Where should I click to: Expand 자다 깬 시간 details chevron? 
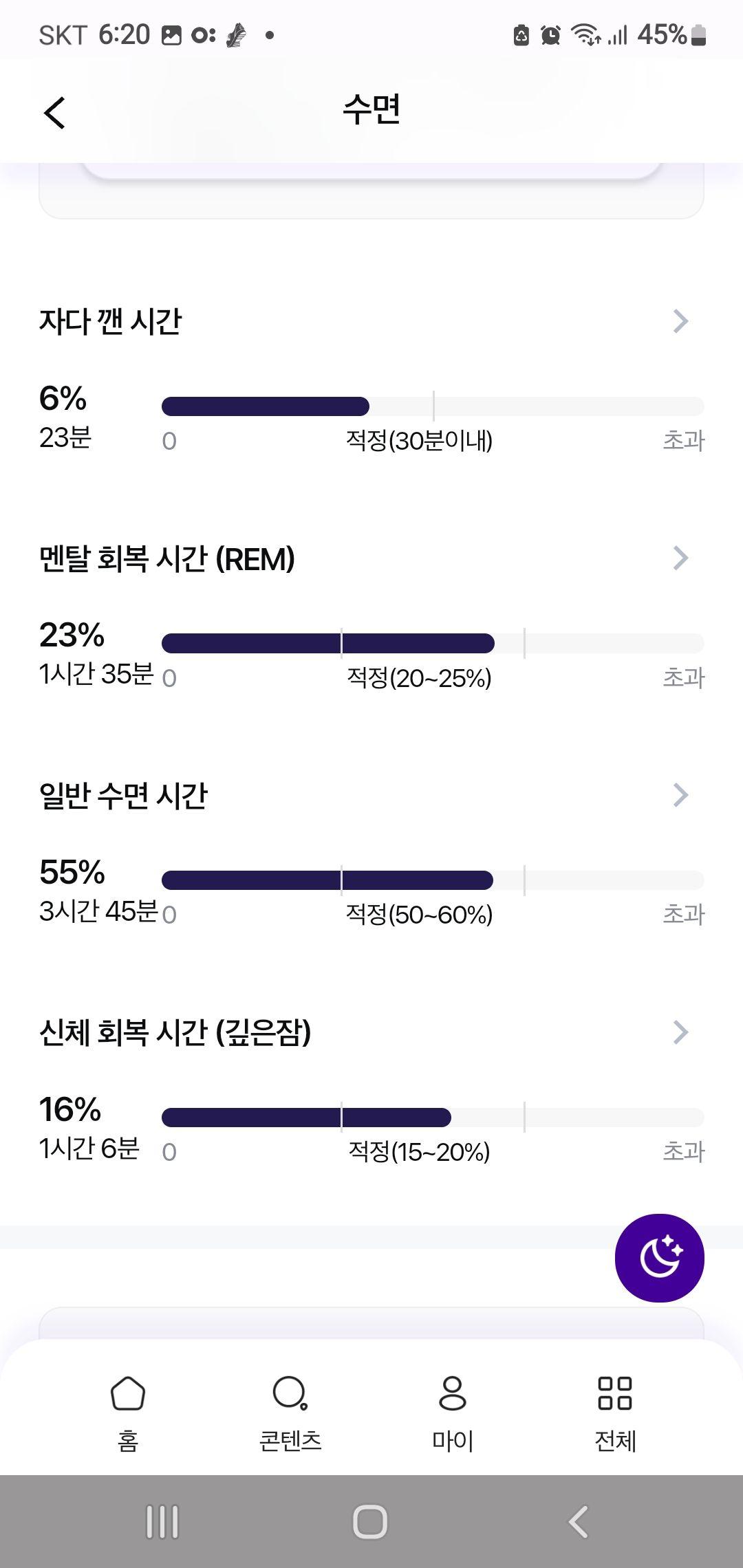click(680, 321)
